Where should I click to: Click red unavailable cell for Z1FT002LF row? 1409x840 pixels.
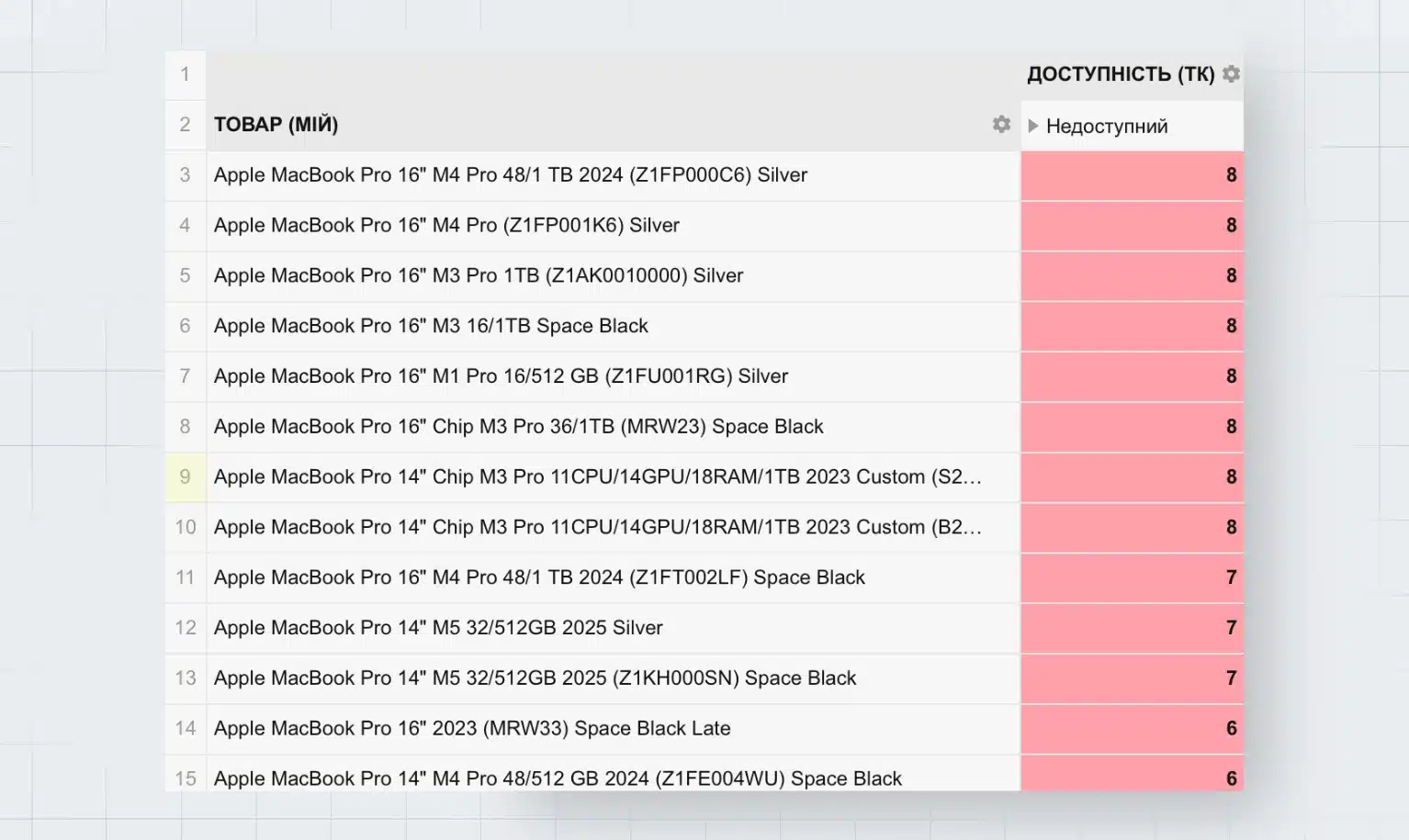point(1132,577)
